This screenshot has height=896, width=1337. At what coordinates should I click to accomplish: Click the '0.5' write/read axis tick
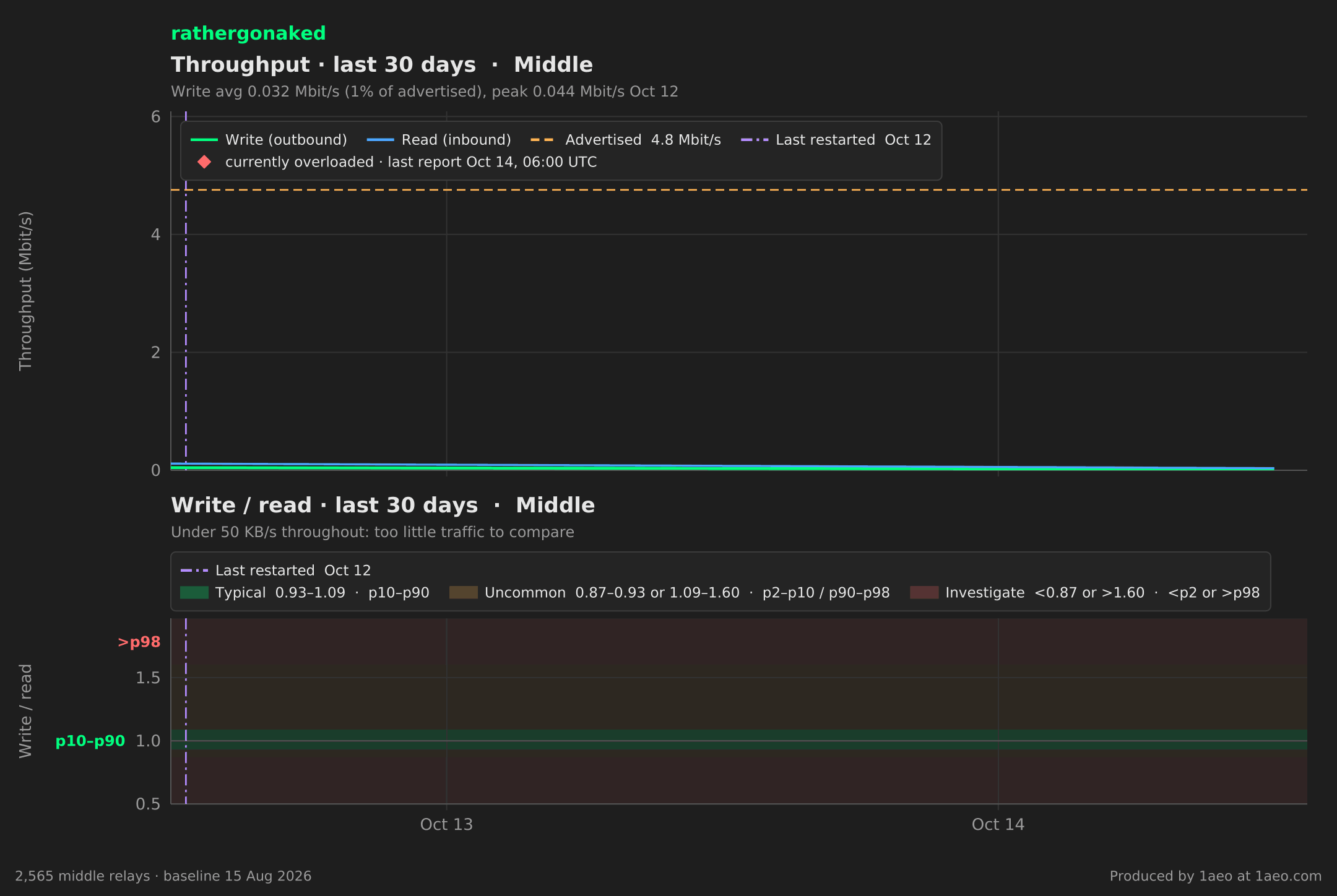[x=148, y=804]
